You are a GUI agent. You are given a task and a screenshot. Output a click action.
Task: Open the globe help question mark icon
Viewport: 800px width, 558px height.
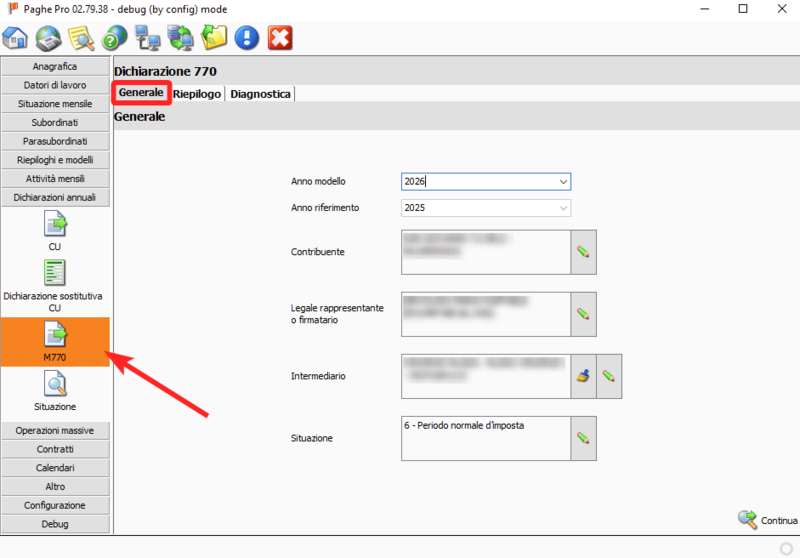(x=115, y=38)
